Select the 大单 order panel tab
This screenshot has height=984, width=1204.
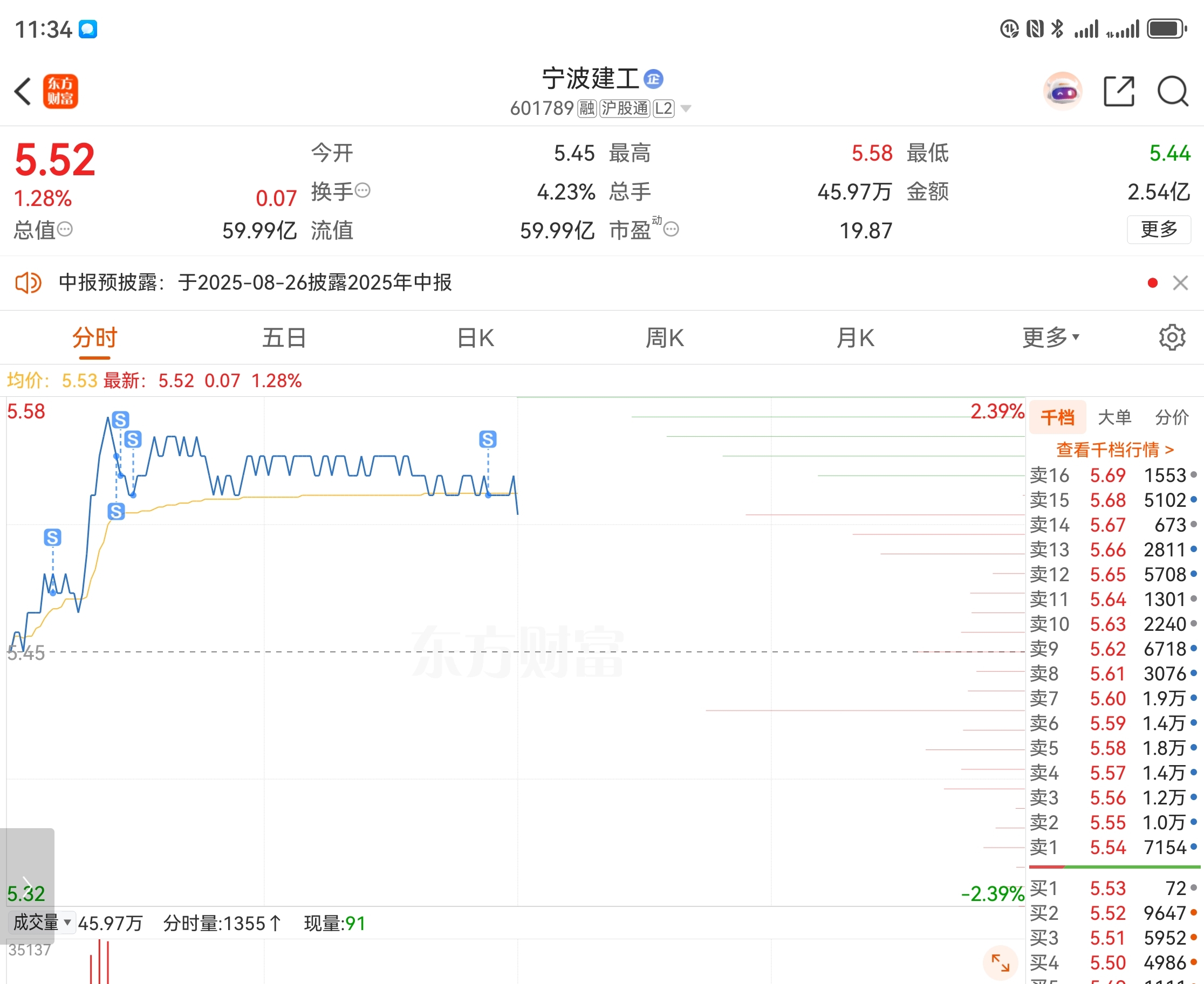click(1114, 417)
